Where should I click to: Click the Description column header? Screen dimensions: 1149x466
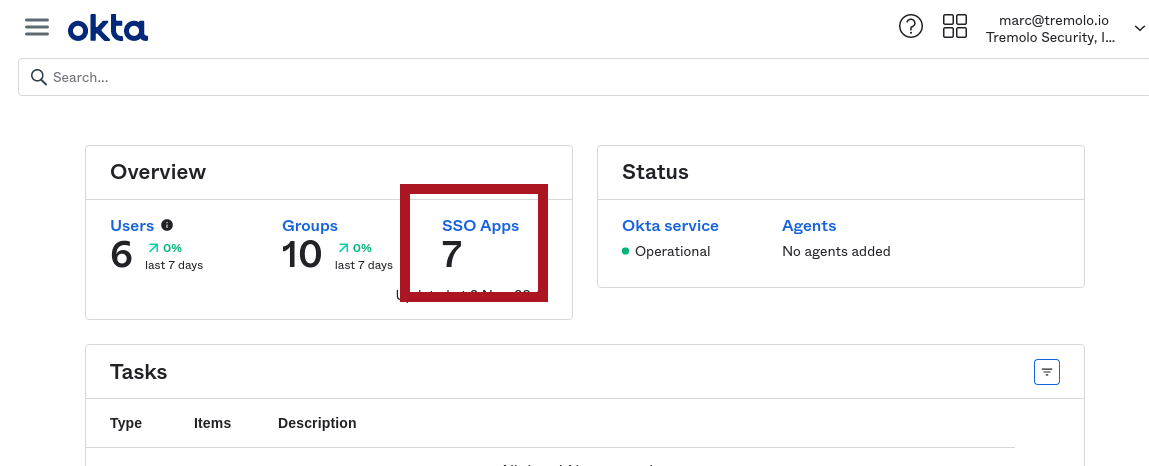pos(317,424)
